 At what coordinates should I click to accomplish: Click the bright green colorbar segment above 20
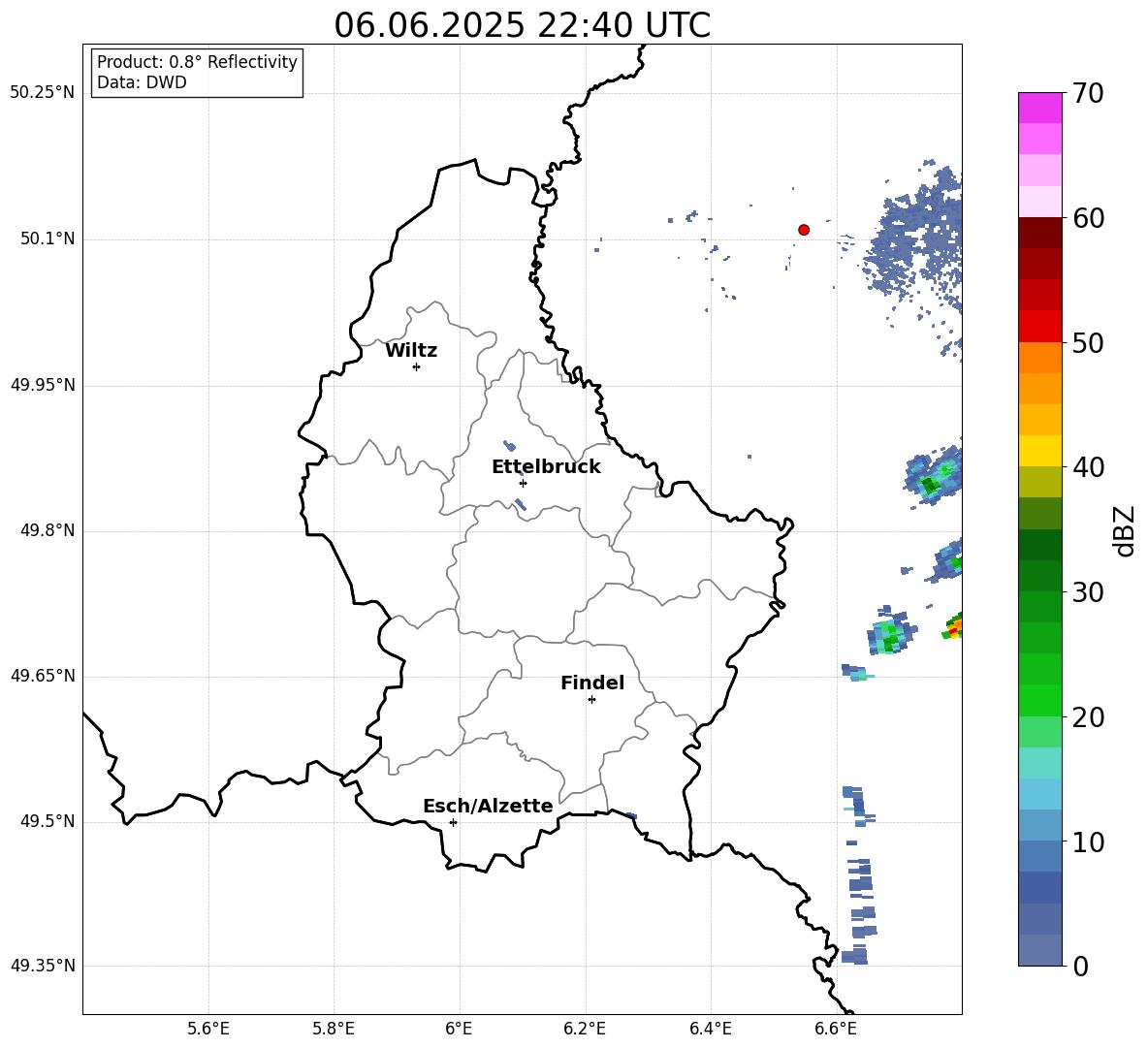(1039, 700)
